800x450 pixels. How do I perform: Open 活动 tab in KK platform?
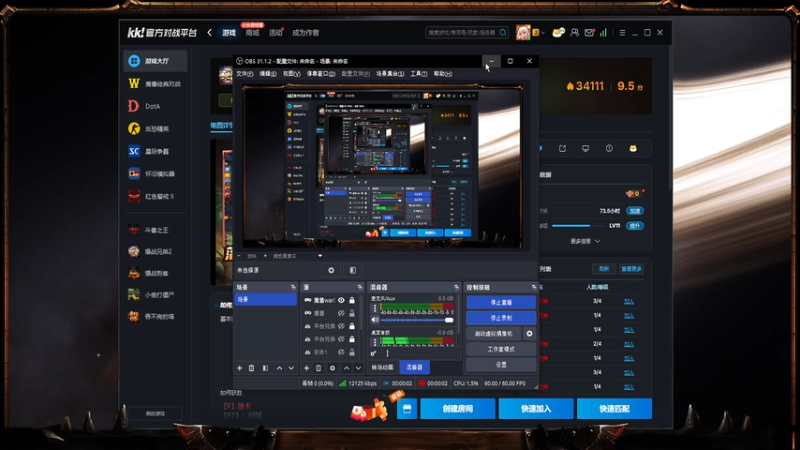(276, 33)
